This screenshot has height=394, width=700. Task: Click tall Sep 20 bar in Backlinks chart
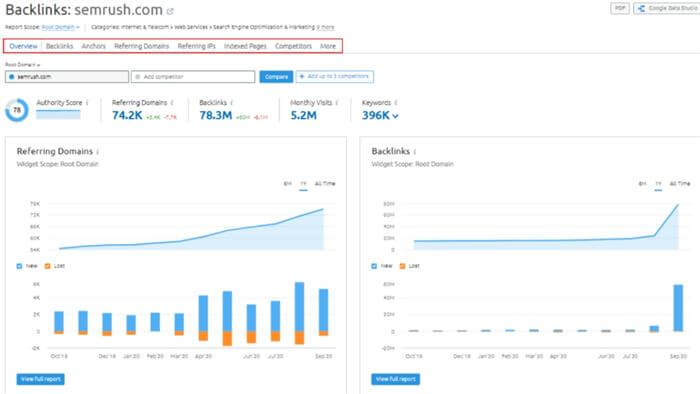[678, 308]
